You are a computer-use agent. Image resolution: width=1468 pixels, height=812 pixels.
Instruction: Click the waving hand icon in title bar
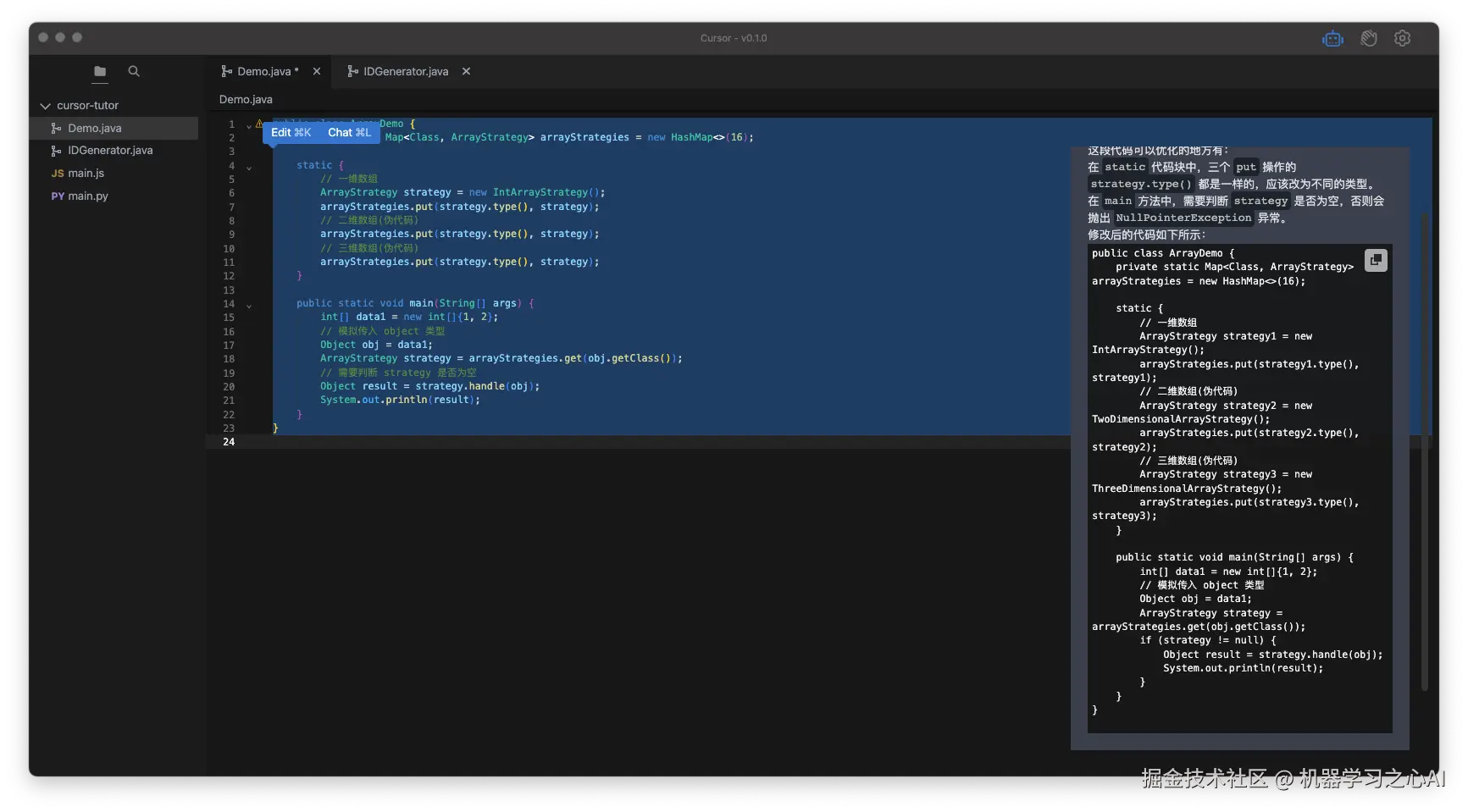pyautogui.click(x=1368, y=39)
